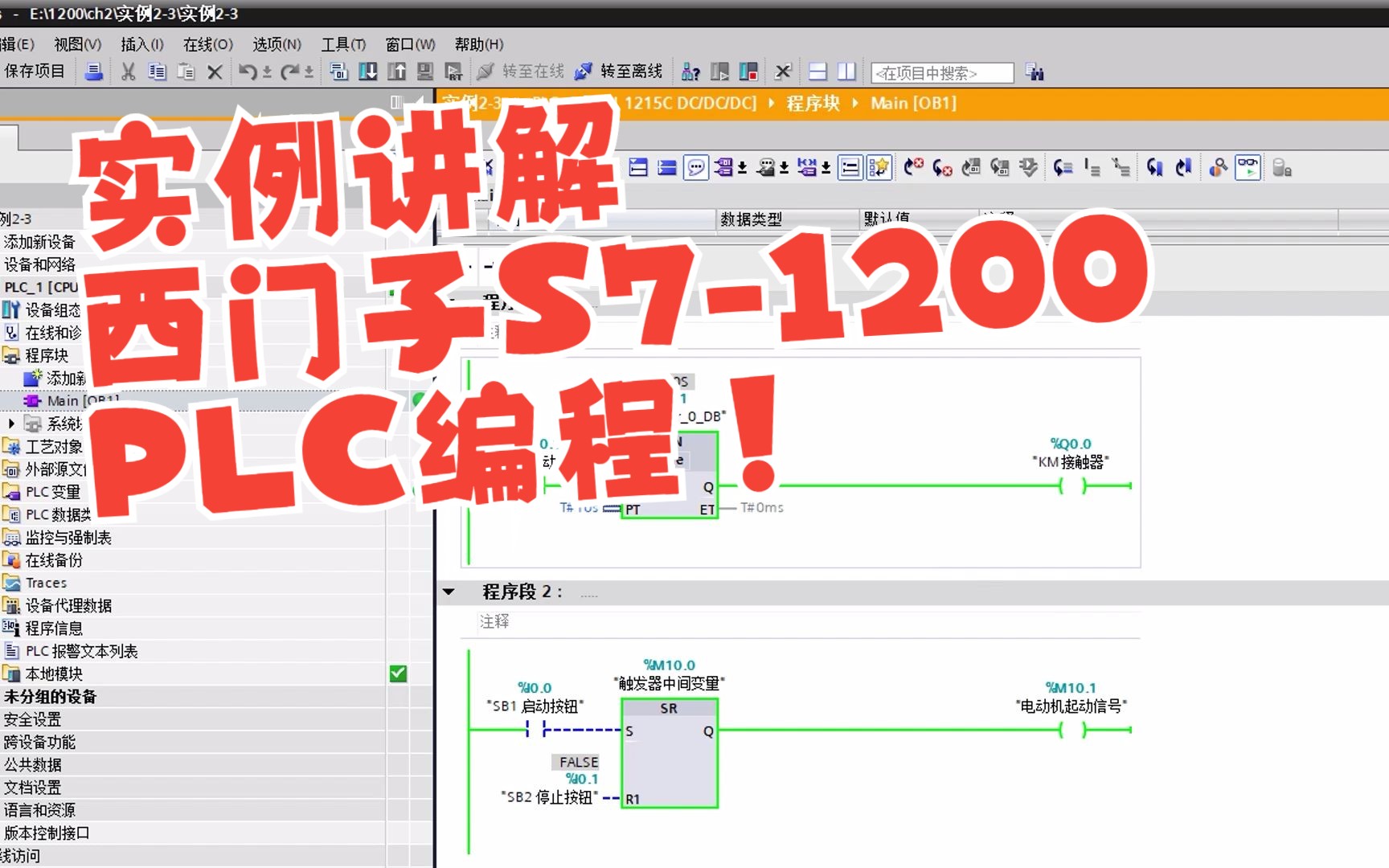1389x868 pixels.
Task: Click the Print icon
Action: pos(94,72)
